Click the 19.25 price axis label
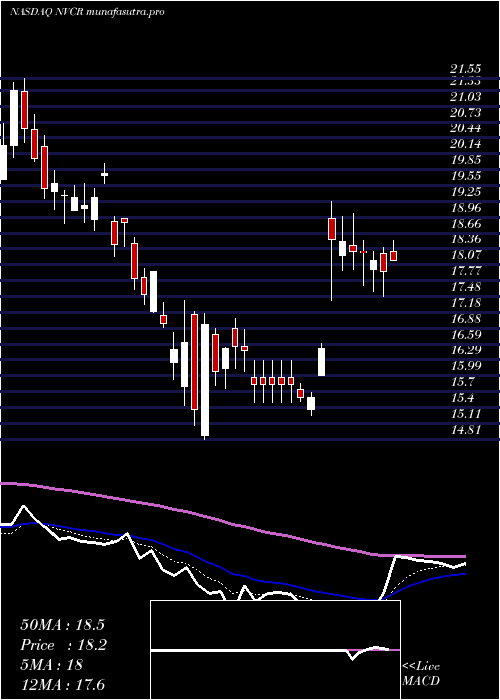This screenshot has width=500, height=700. click(466, 192)
